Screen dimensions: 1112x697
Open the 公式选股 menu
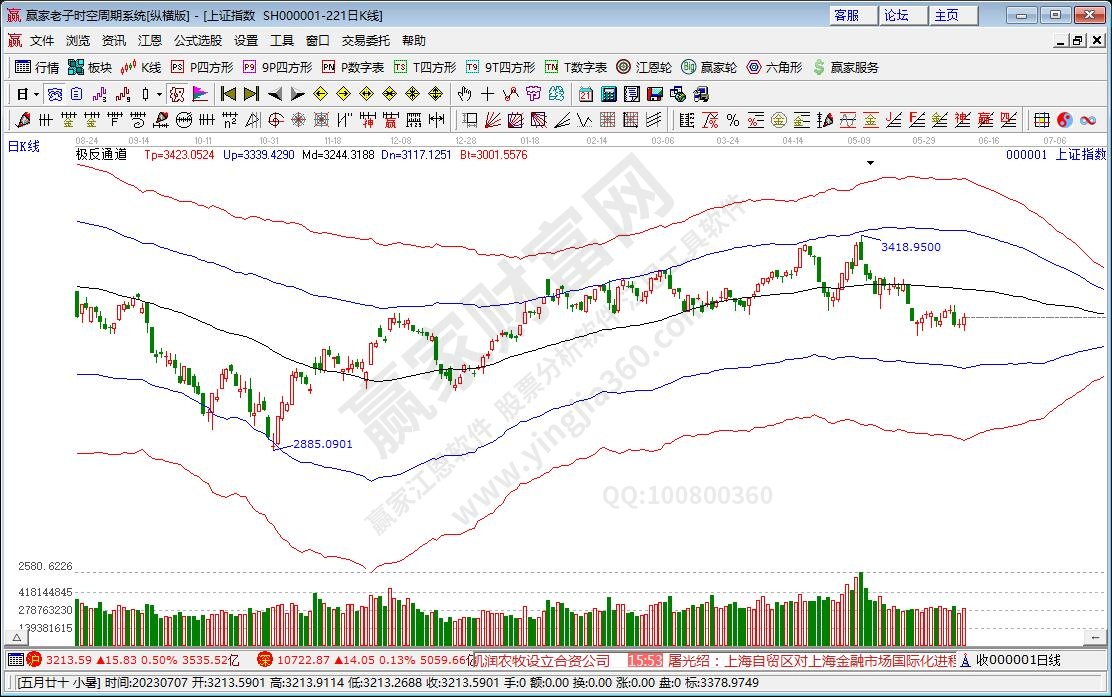(x=198, y=41)
